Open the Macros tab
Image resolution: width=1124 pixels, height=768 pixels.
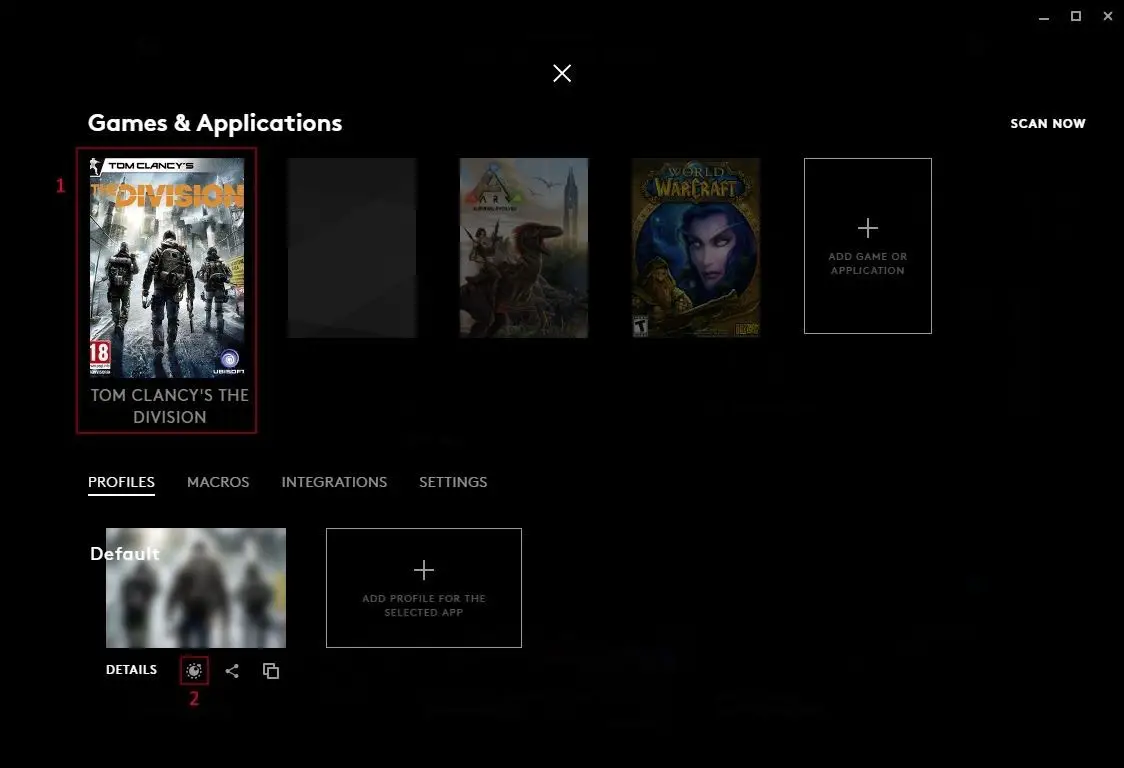(x=218, y=482)
